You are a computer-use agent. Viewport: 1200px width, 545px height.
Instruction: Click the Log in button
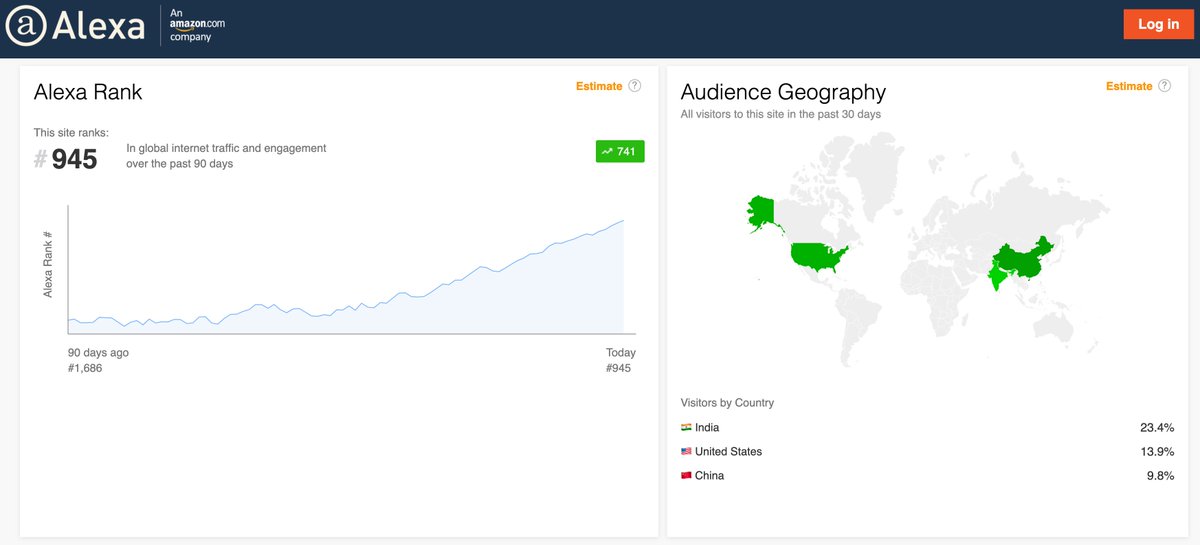[x=1158, y=25]
